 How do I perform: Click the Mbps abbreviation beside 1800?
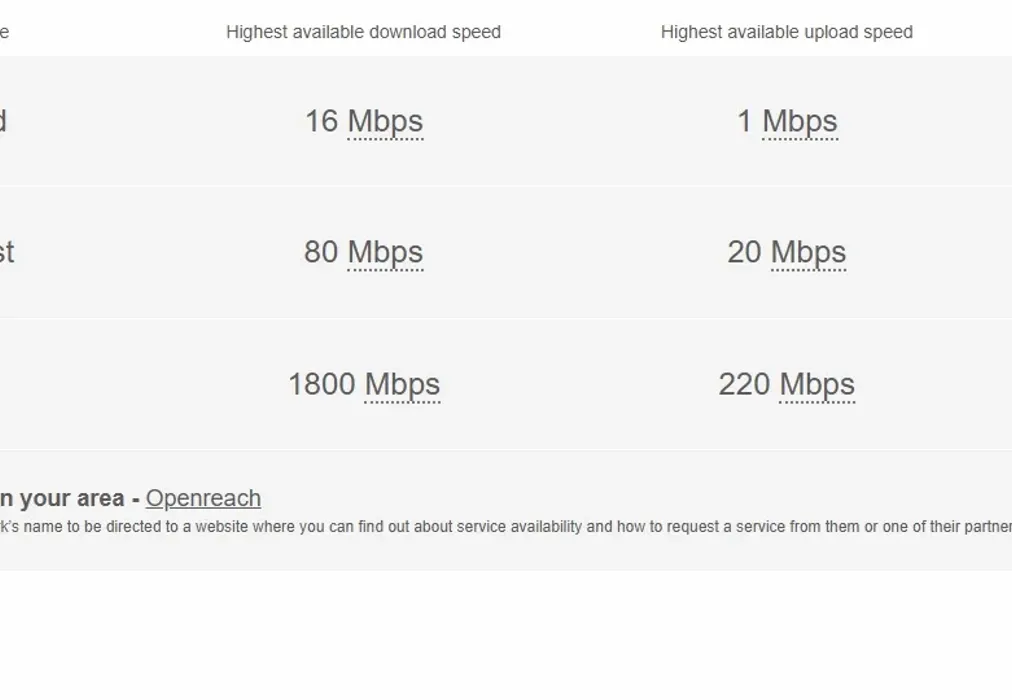pyautogui.click(x=402, y=385)
